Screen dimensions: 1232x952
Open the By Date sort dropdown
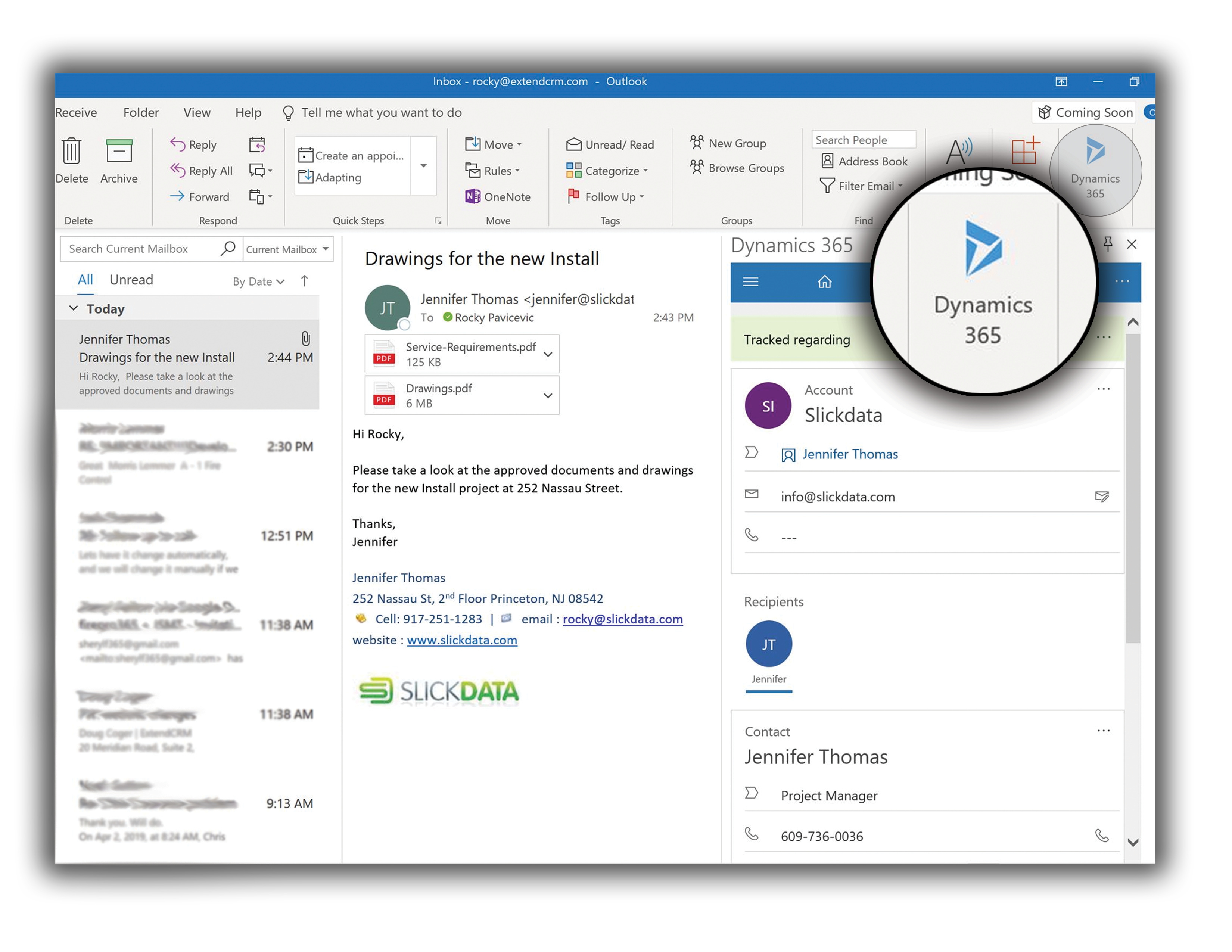[x=259, y=281]
